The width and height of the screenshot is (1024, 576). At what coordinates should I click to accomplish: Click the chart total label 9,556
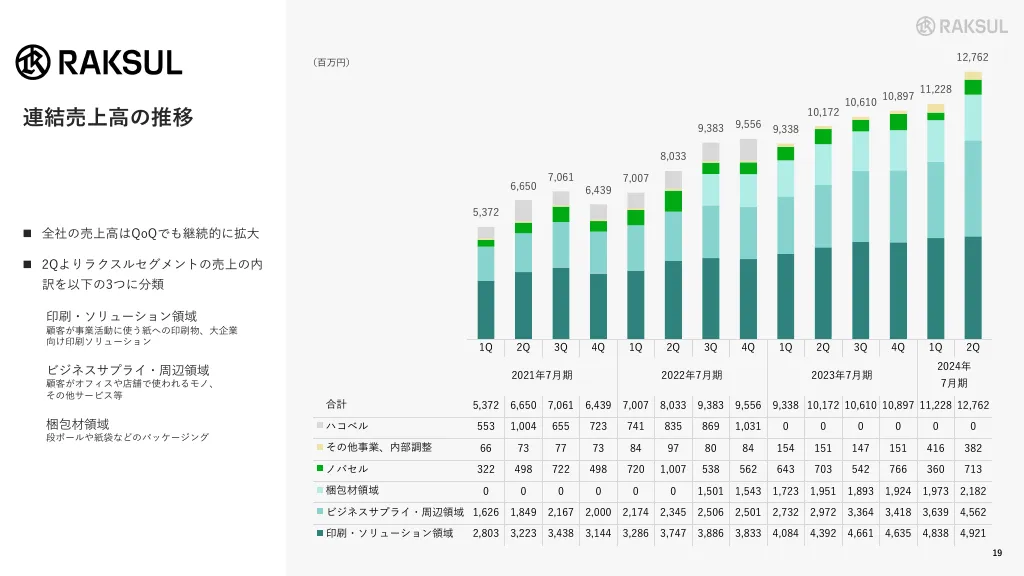(748, 124)
